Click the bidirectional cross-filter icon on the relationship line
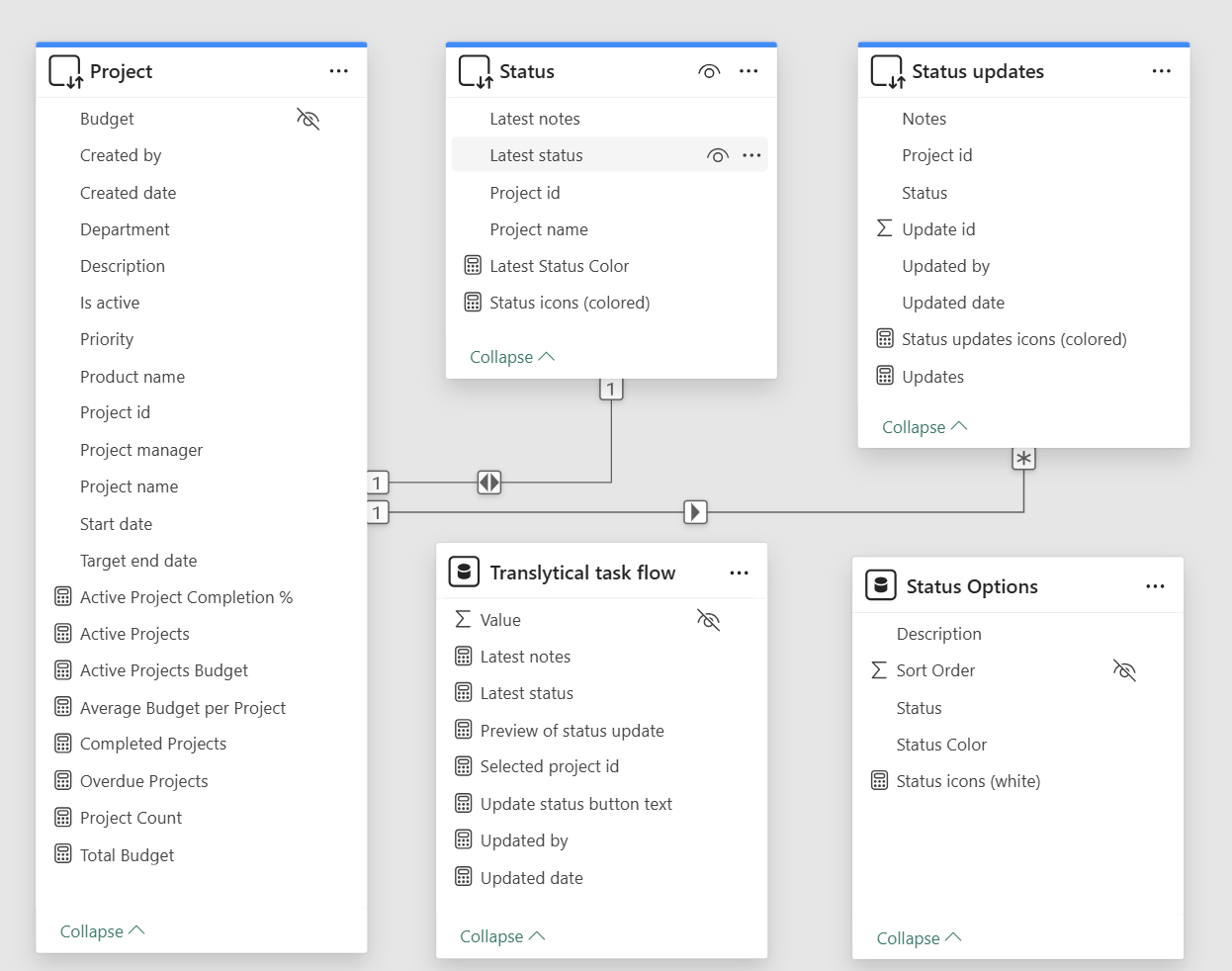 [488, 483]
